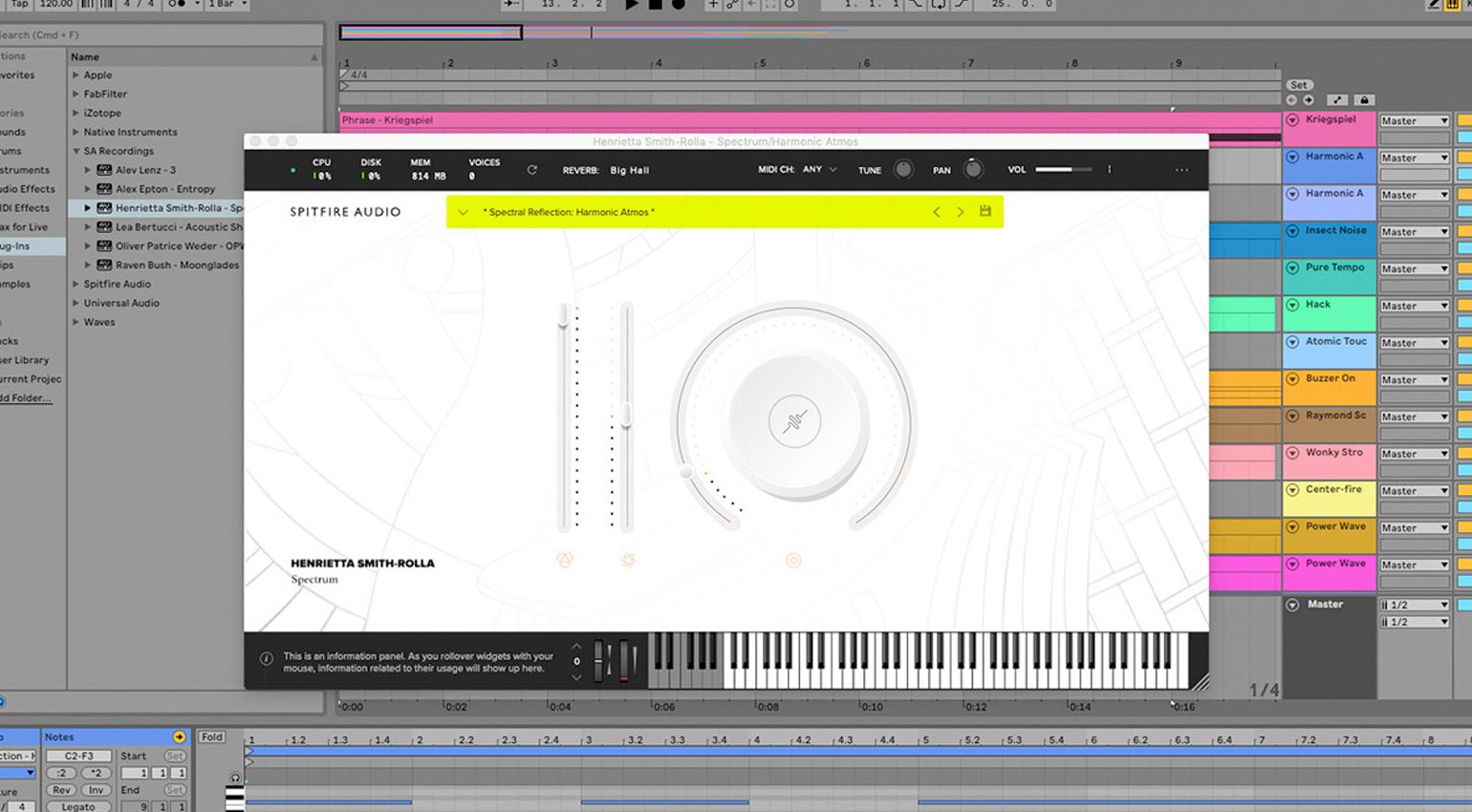Image resolution: width=1472 pixels, height=812 pixels.
Task: Toggle the Atomic Touc track fold button
Action: tap(1292, 342)
